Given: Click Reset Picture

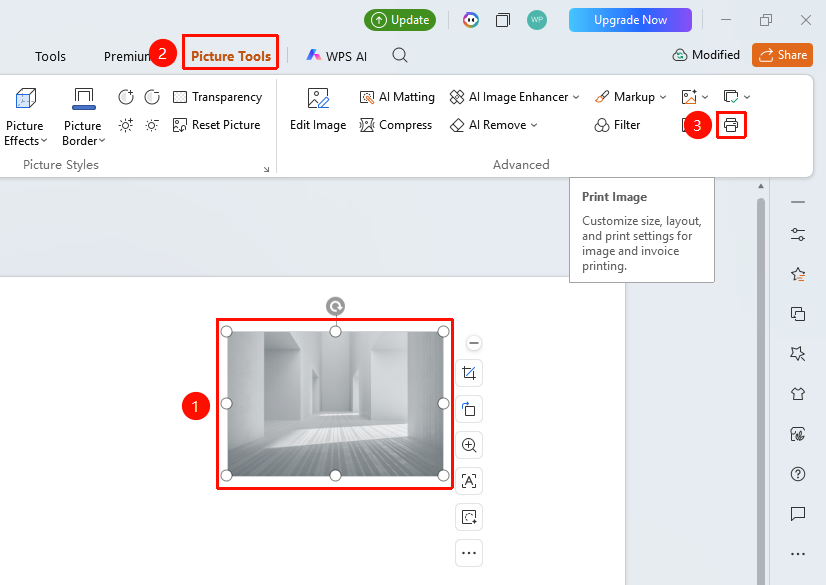Looking at the screenshot, I should point(217,125).
